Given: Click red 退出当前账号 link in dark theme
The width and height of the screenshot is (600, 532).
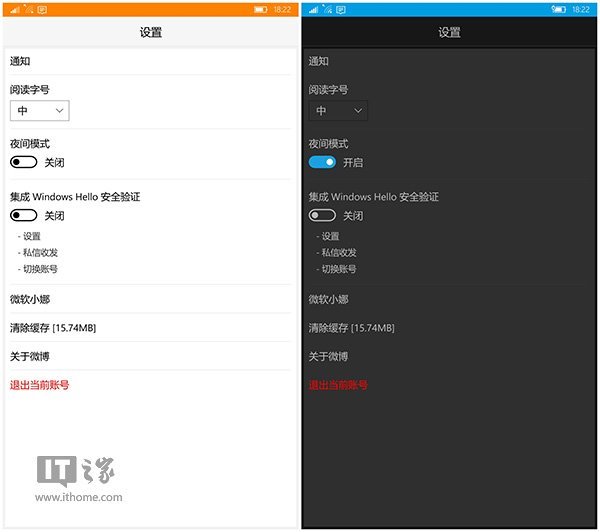Looking at the screenshot, I should click(x=338, y=385).
